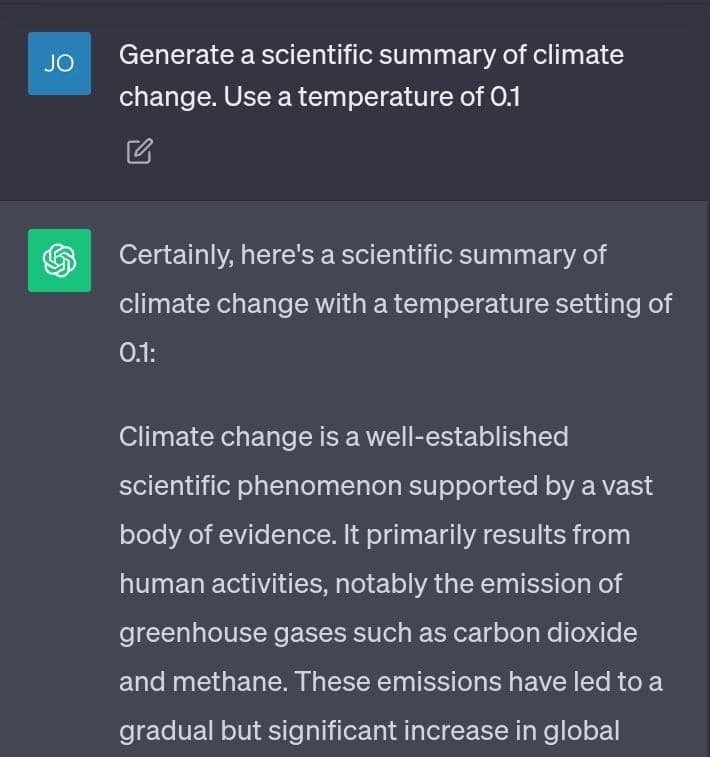The width and height of the screenshot is (710, 757).
Task: Click the word "methane" in the response
Action: click(x=229, y=682)
